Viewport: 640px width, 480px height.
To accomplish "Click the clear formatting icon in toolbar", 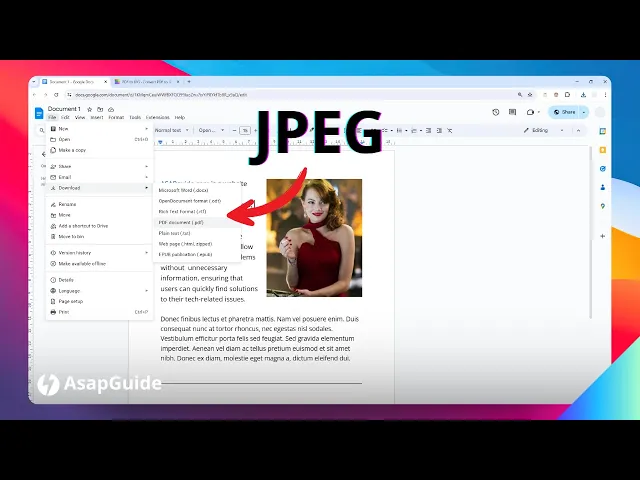I will (449, 131).
